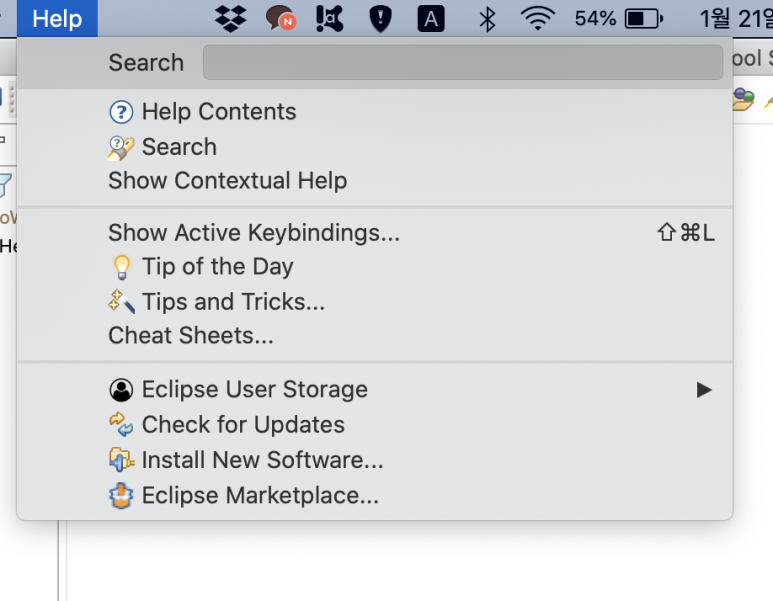Click the Help Contents question mark icon
Image resolution: width=773 pixels, height=601 pixels.
pyautogui.click(x=121, y=112)
